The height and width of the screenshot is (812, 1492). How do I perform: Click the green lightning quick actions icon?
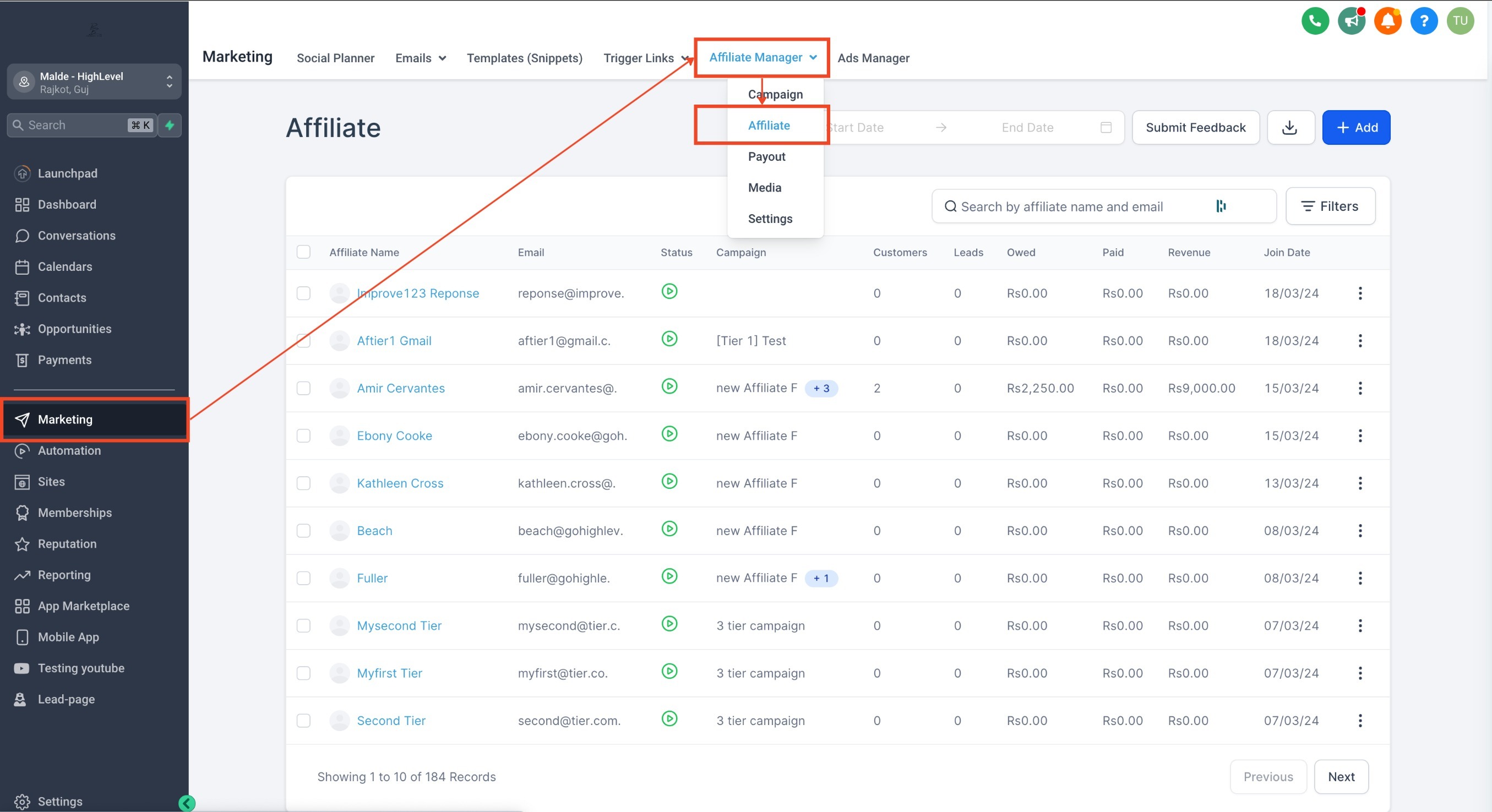[170, 125]
